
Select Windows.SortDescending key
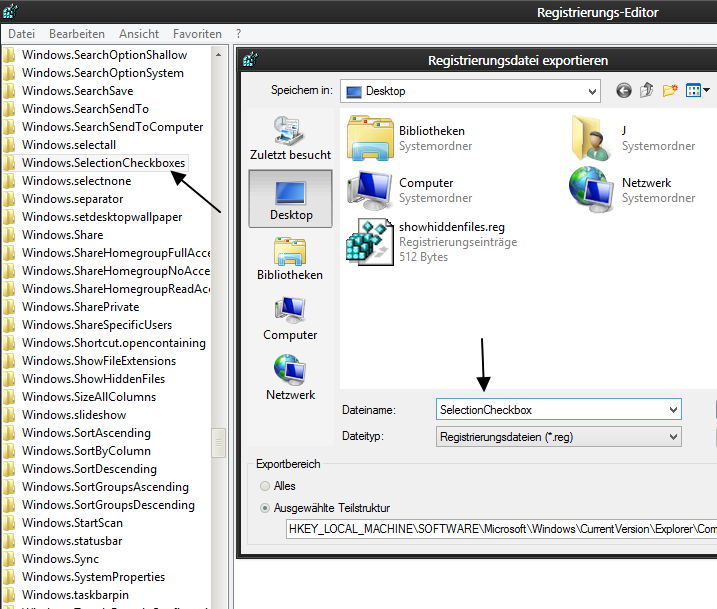[90, 469]
